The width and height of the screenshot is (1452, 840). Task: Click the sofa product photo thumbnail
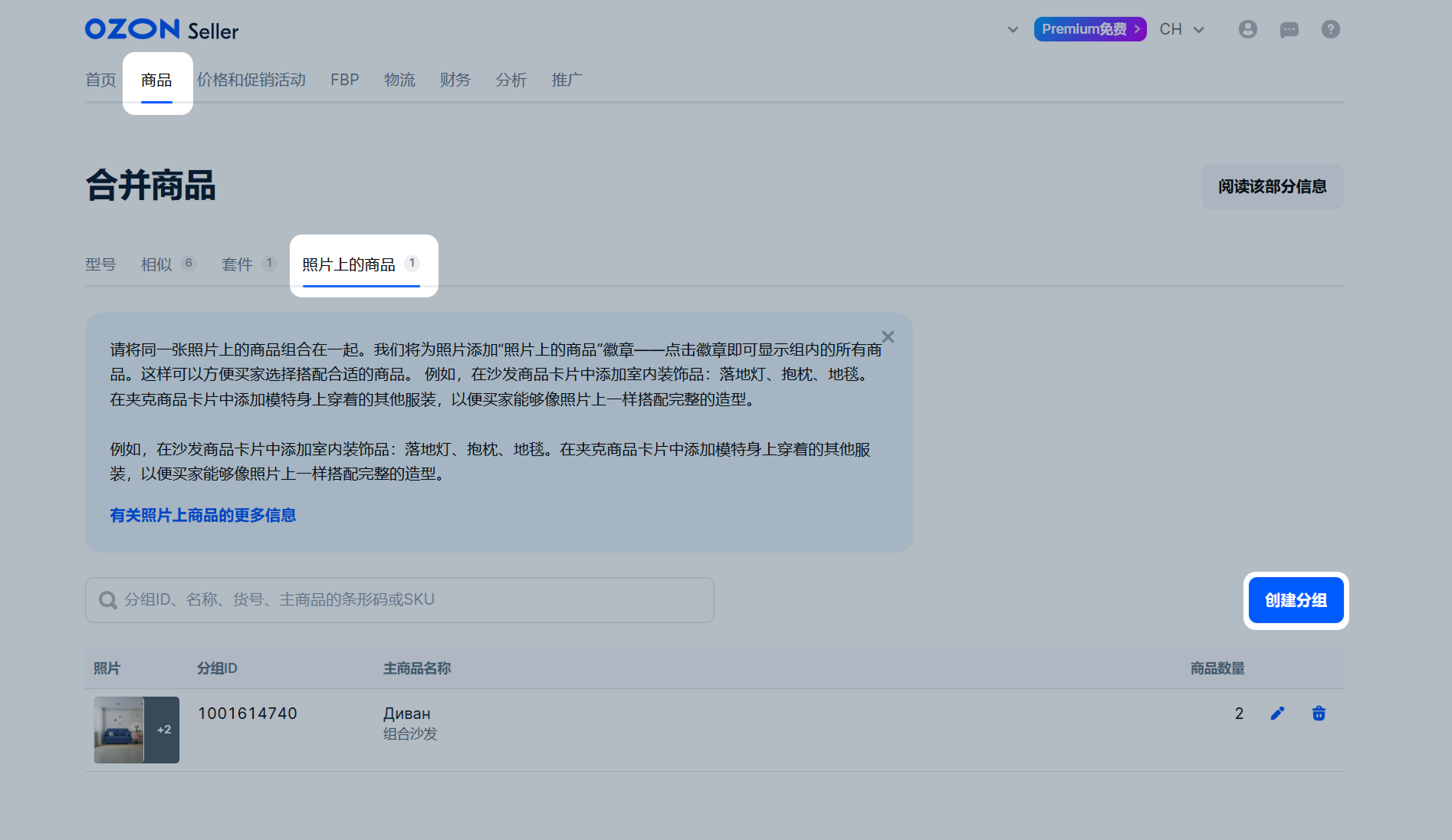click(120, 730)
